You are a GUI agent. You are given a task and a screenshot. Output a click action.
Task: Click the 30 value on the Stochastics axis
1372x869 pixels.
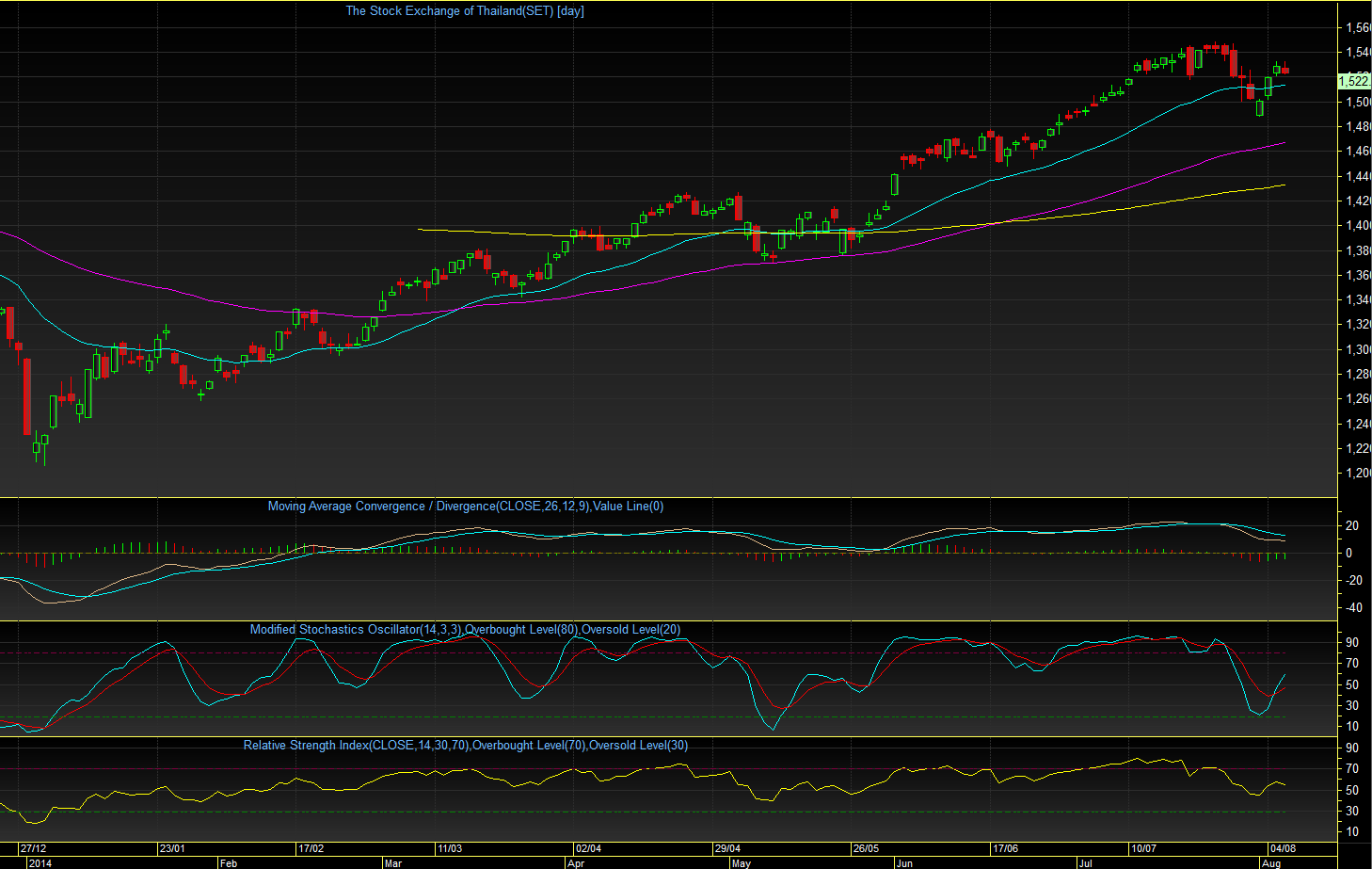pyautogui.click(x=1352, y=705)
